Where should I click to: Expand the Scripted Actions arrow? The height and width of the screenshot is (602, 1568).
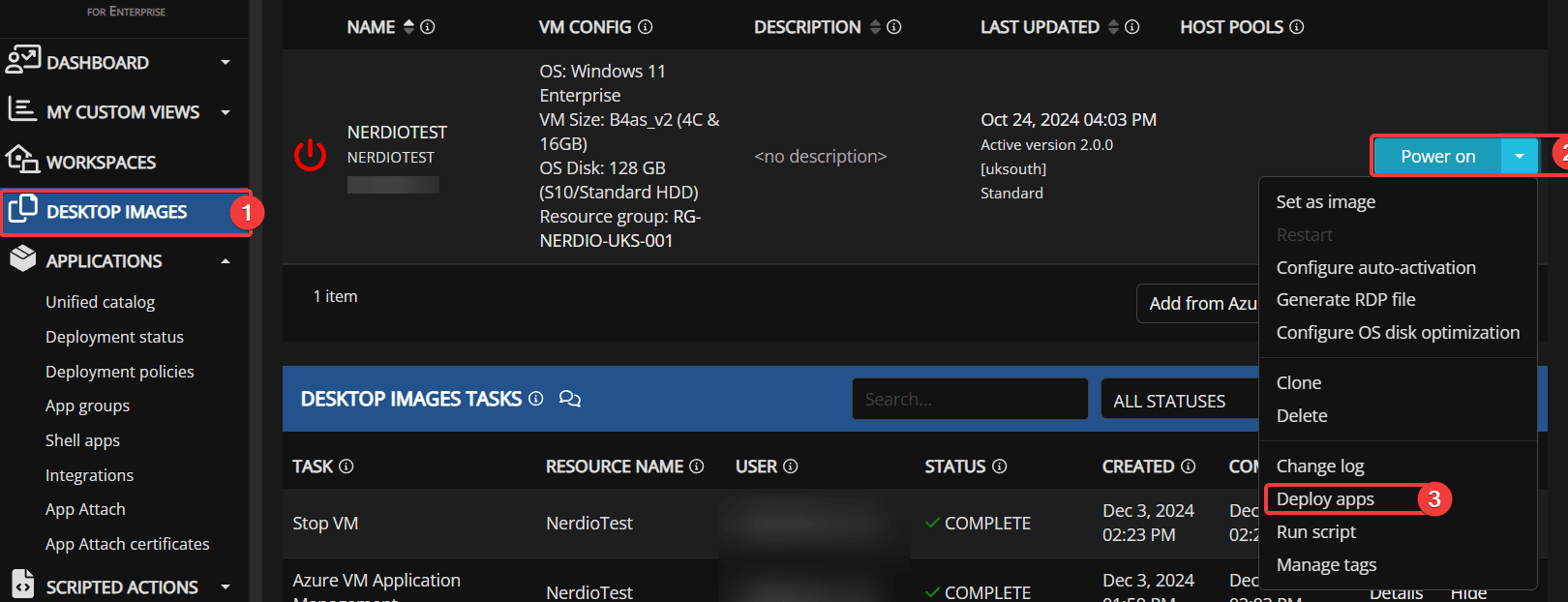tap(226, 587)
